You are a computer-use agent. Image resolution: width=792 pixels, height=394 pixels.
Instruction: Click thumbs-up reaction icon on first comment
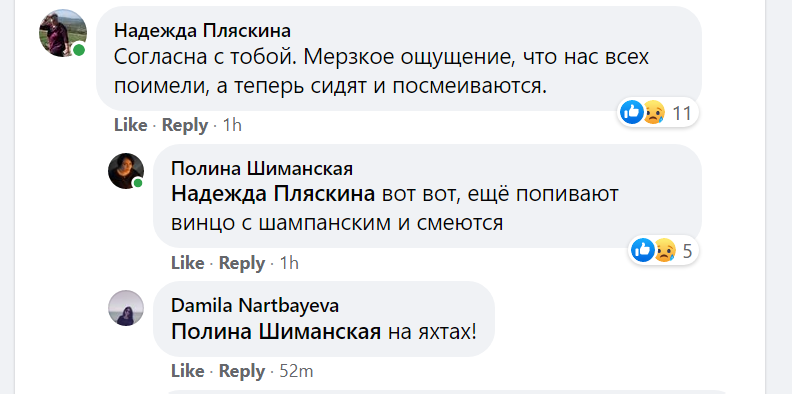(632, 112)
